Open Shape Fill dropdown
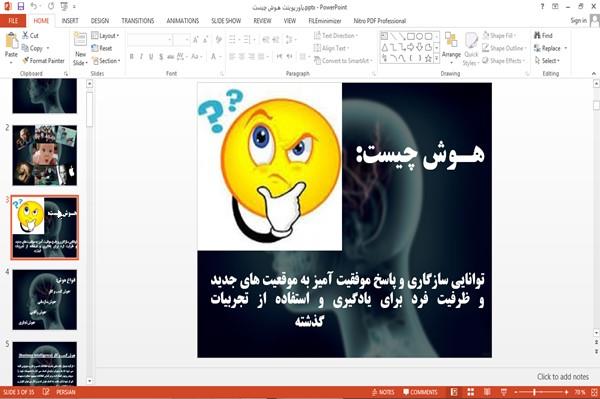The width and height of the screenshot is (600, 399). tap(499, 36)
